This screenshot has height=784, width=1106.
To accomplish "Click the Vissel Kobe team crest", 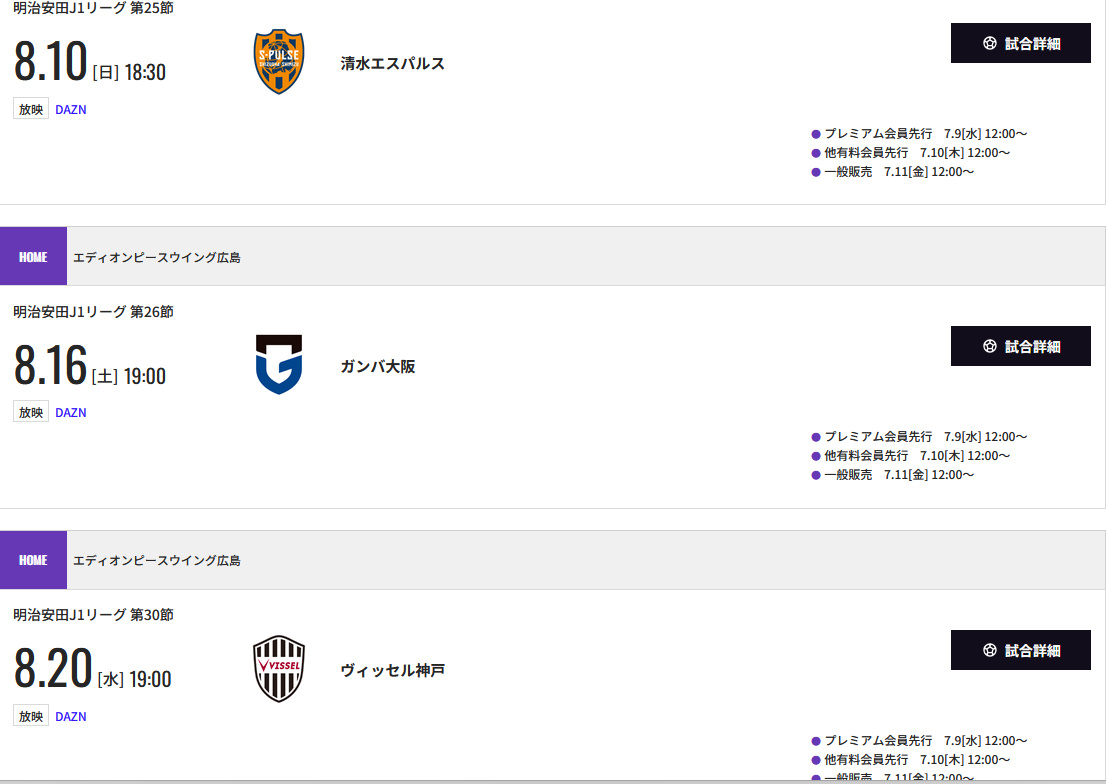I will click(279, 669).
